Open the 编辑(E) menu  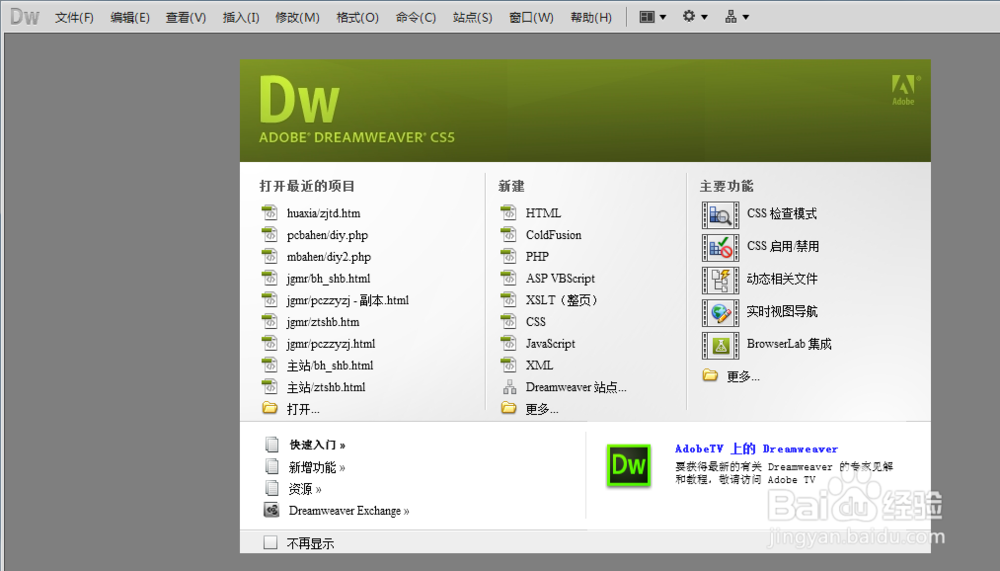point(129,17)
